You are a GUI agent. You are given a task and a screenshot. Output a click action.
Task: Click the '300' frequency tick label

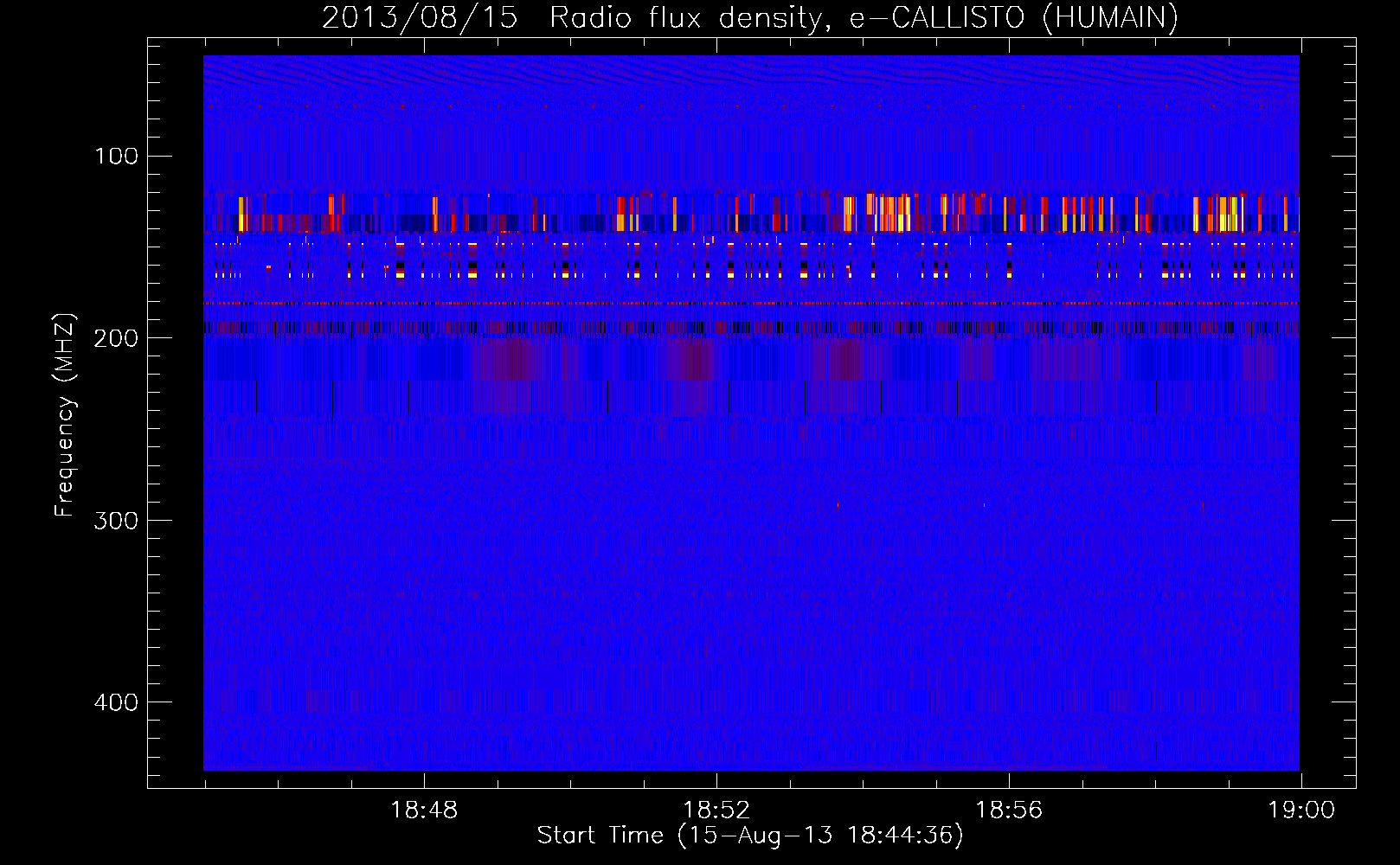pyautogui.click(x=116, y=520)
